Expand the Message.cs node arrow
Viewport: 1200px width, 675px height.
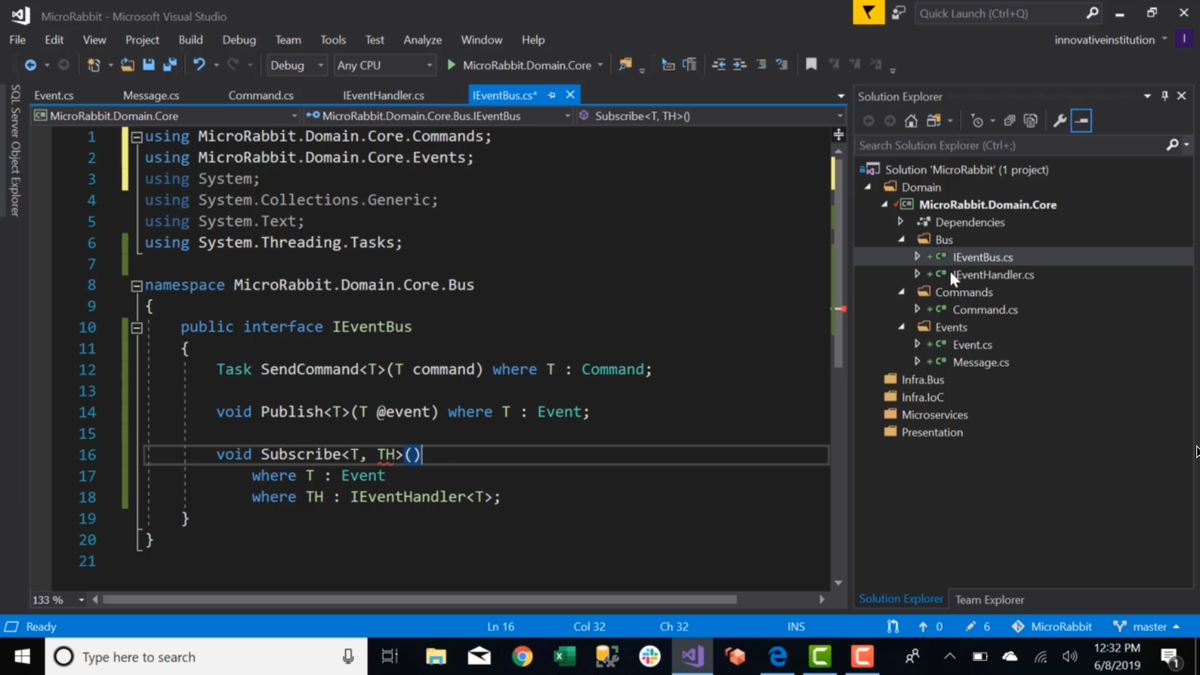917,362
